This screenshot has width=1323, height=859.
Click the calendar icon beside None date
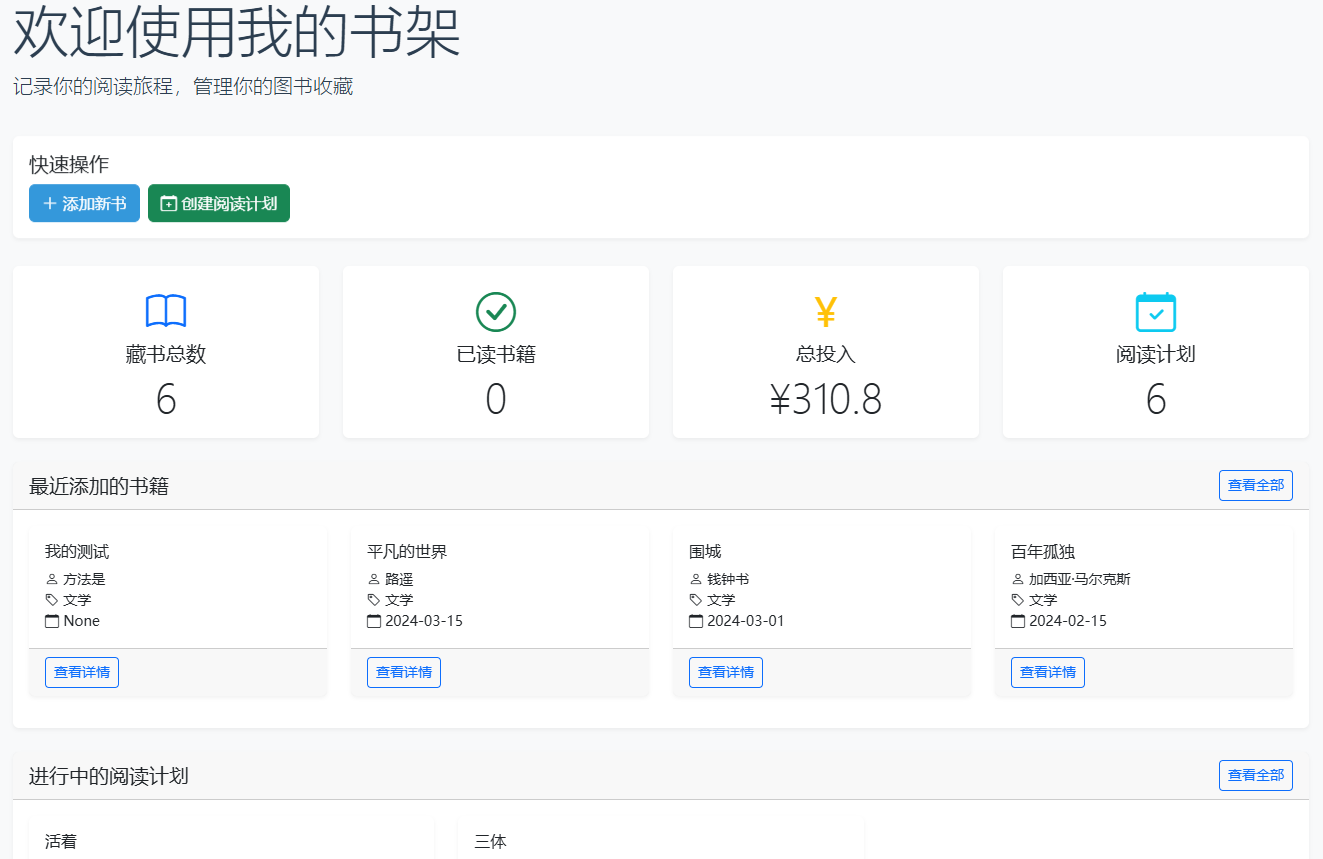click(x=52, y=621)
